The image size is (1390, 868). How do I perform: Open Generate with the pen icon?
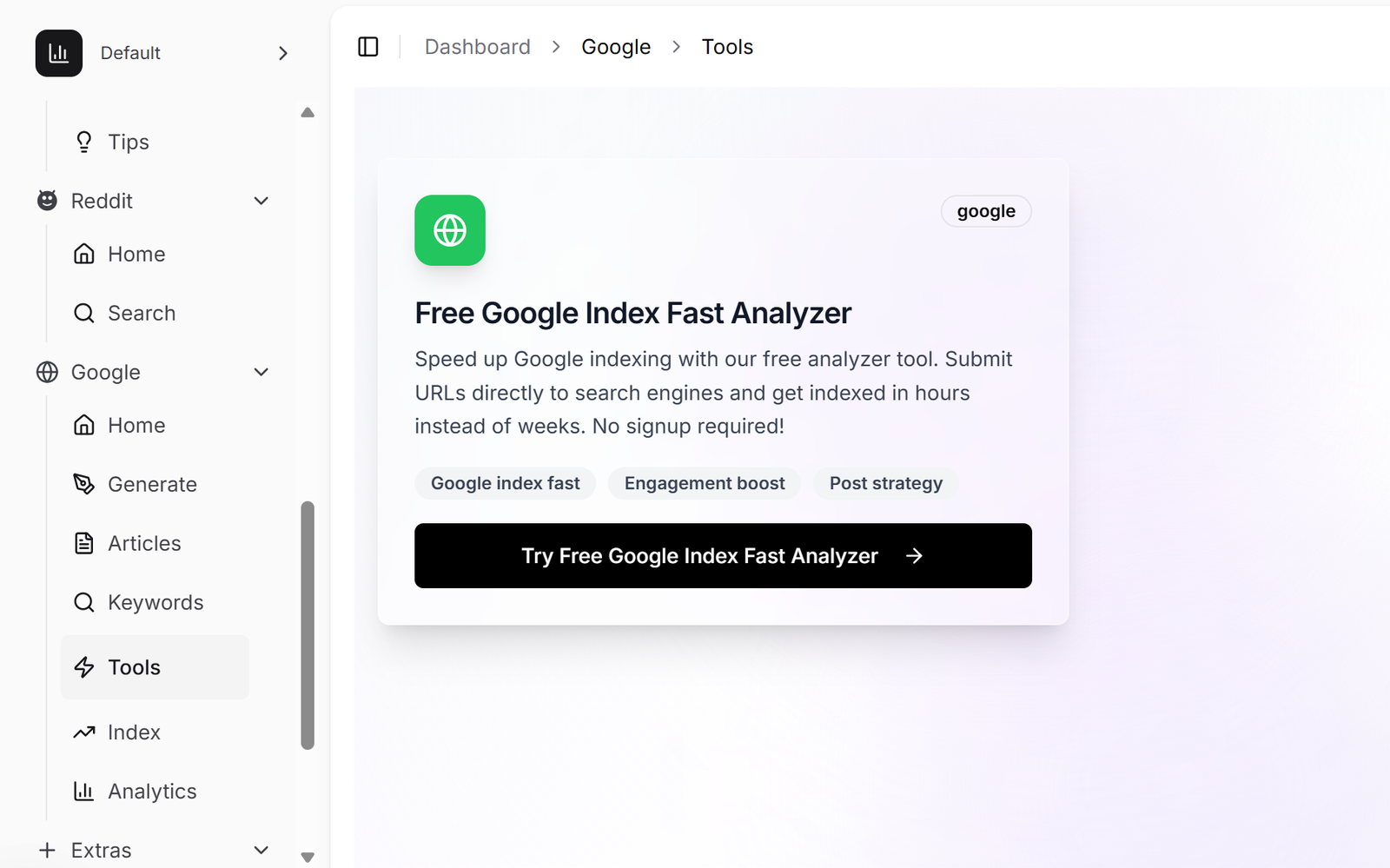(x=84, y=484)
